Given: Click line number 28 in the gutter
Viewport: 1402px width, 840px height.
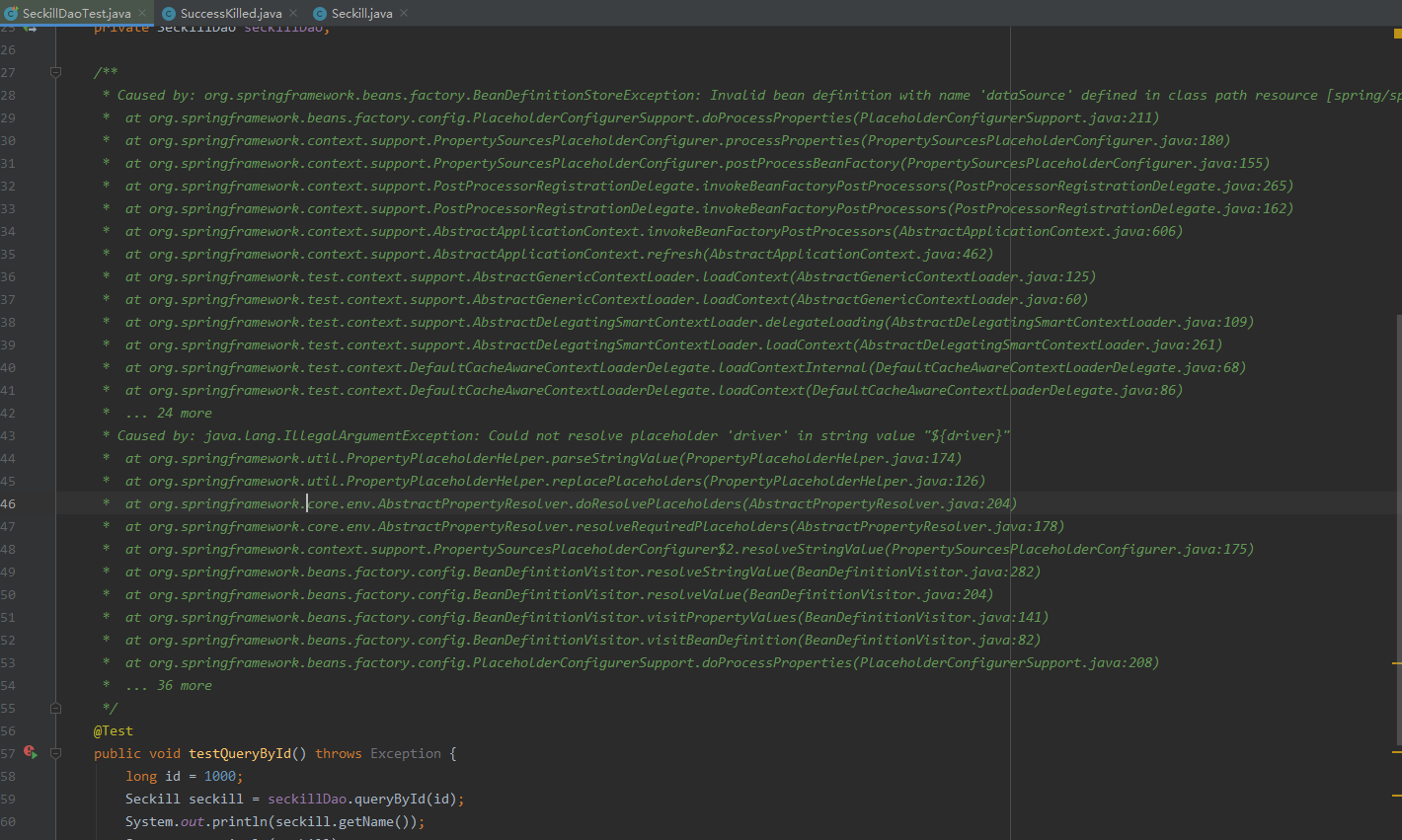Looking at the screenshot, I should [8, 95].
